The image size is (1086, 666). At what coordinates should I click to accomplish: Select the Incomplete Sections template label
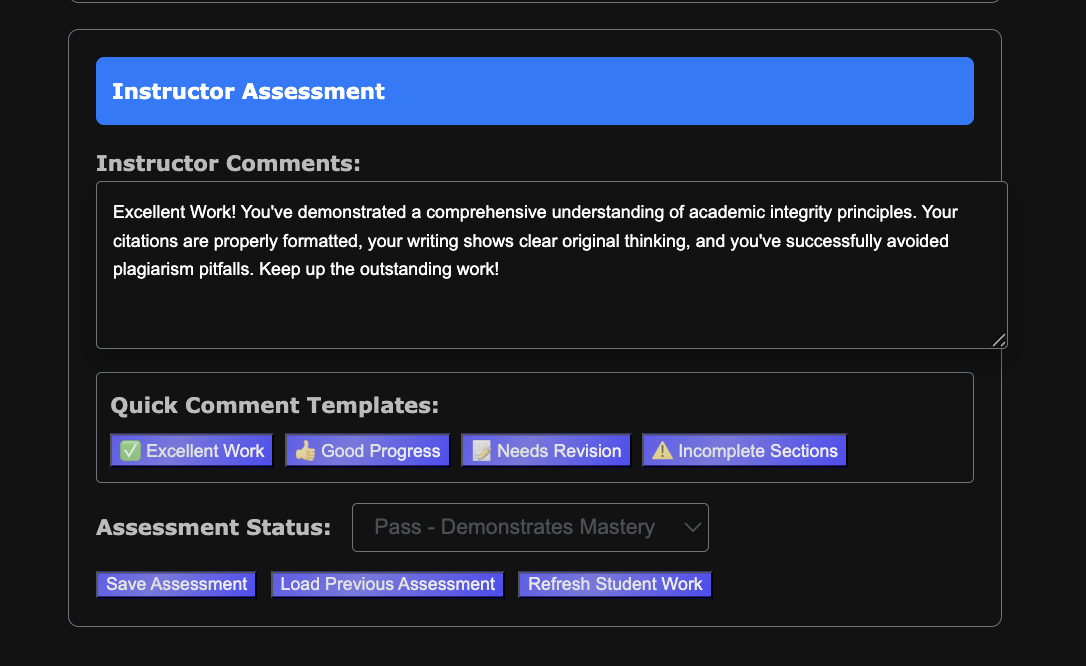pos(757,451)
